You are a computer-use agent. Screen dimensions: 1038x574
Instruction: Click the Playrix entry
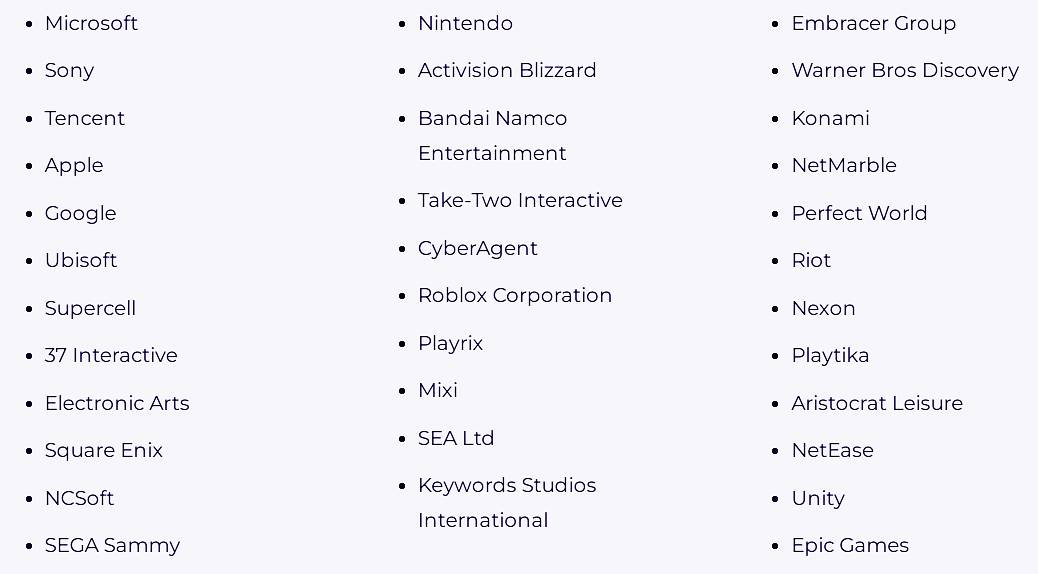(451, 344)
